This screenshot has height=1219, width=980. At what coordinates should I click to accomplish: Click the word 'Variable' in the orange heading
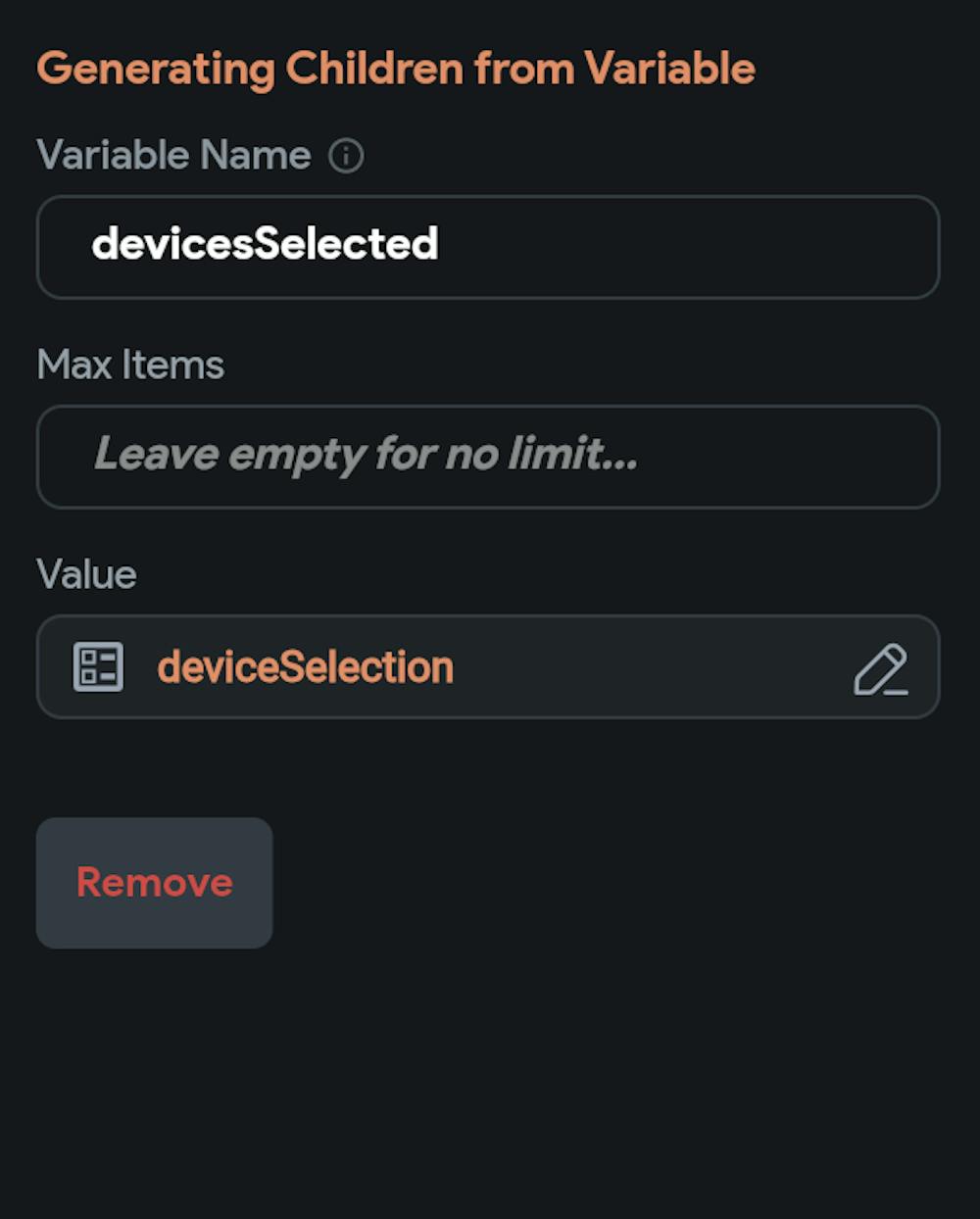click(670, 69)
